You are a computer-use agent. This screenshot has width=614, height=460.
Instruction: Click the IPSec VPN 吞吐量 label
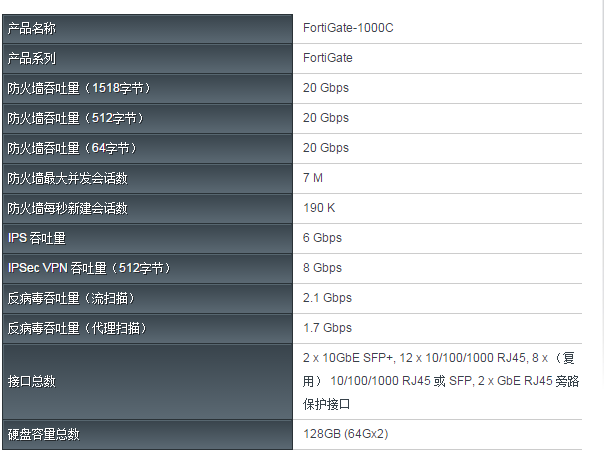coord(89,269)
